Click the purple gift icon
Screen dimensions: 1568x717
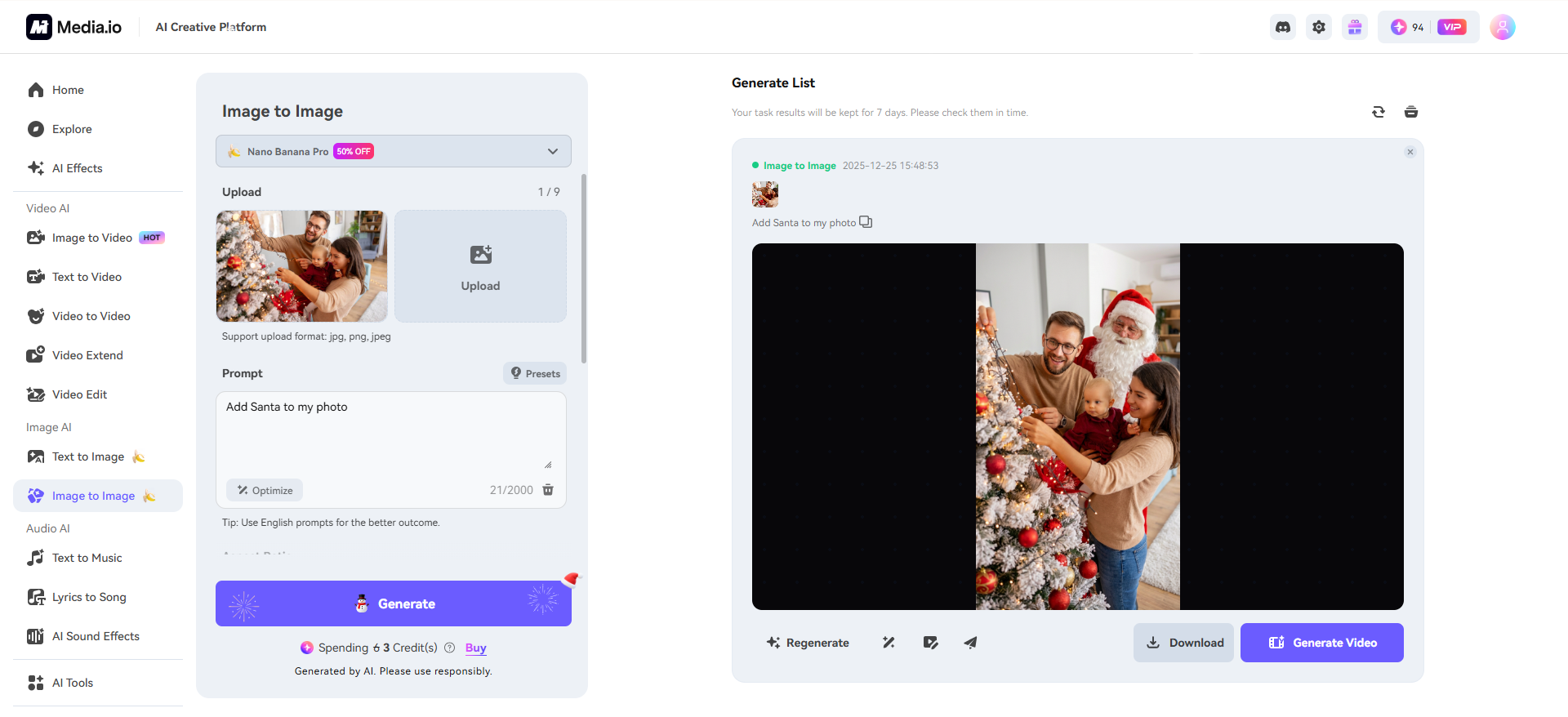click(x=1355, y=27)
